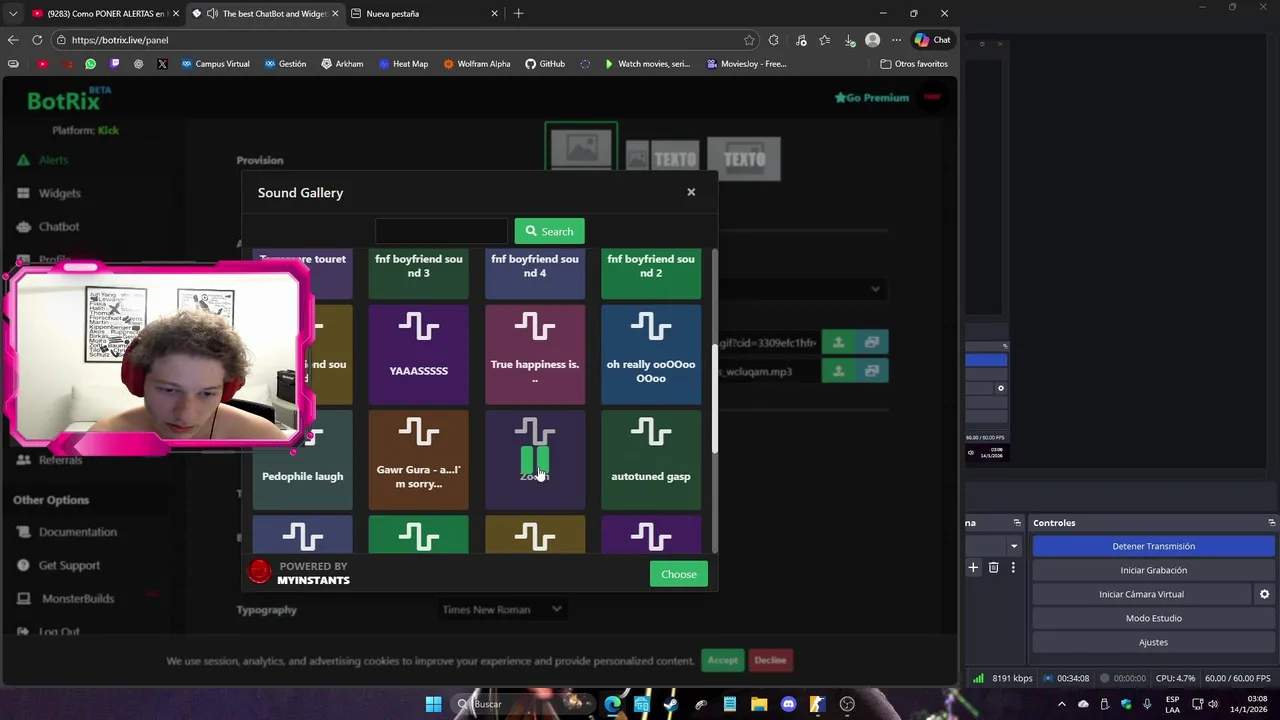Open the Campus Virtual bookmark
This screenshot has height=720, width=1280.
point(215,64)
